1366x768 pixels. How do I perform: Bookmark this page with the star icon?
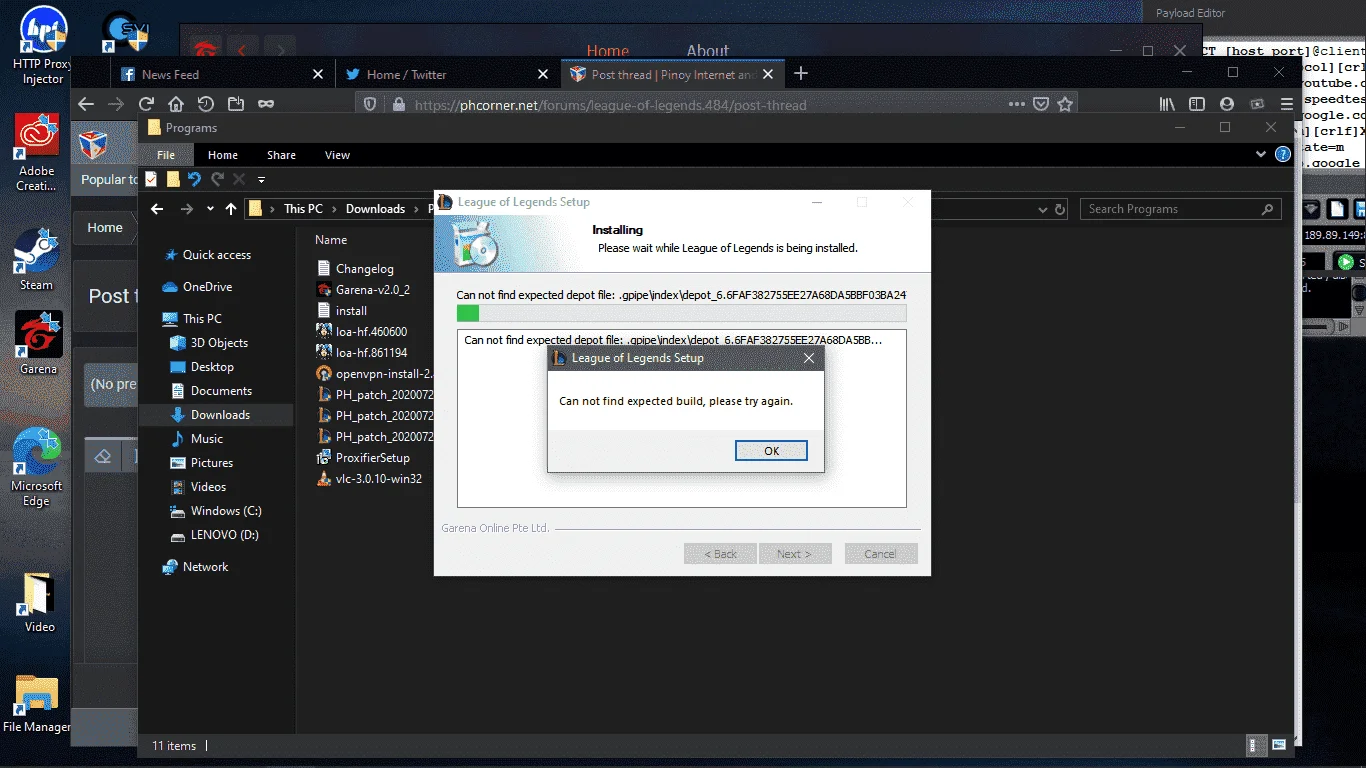[1066, 104]
